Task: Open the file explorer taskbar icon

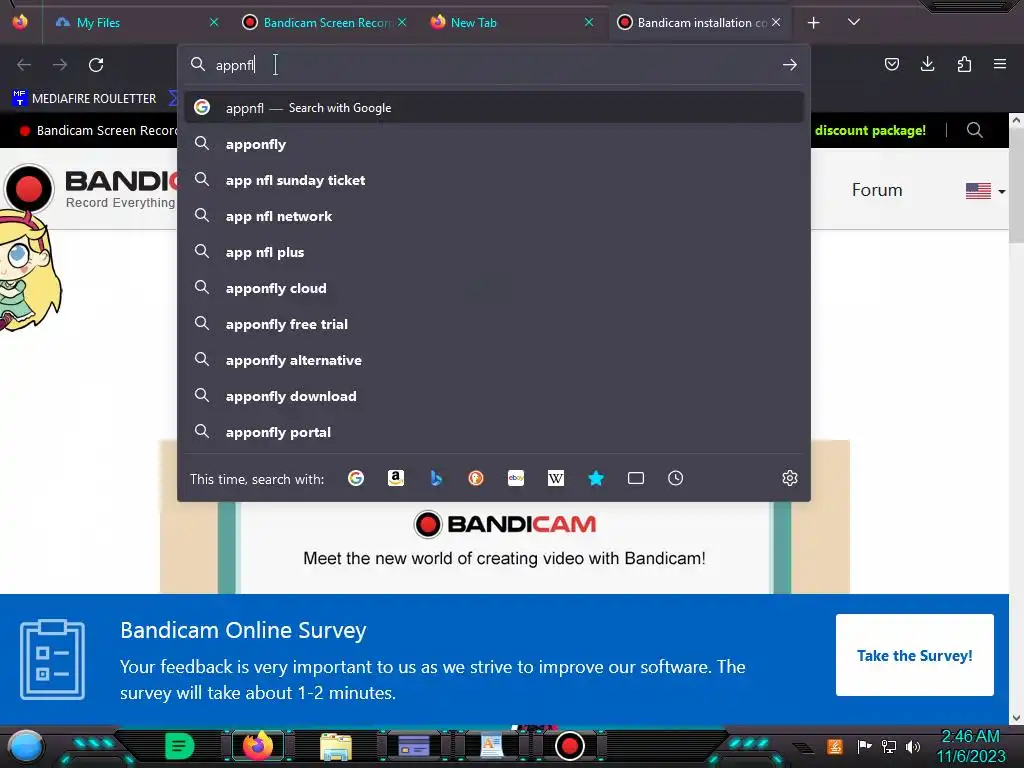Action: (x=336, y=746)
